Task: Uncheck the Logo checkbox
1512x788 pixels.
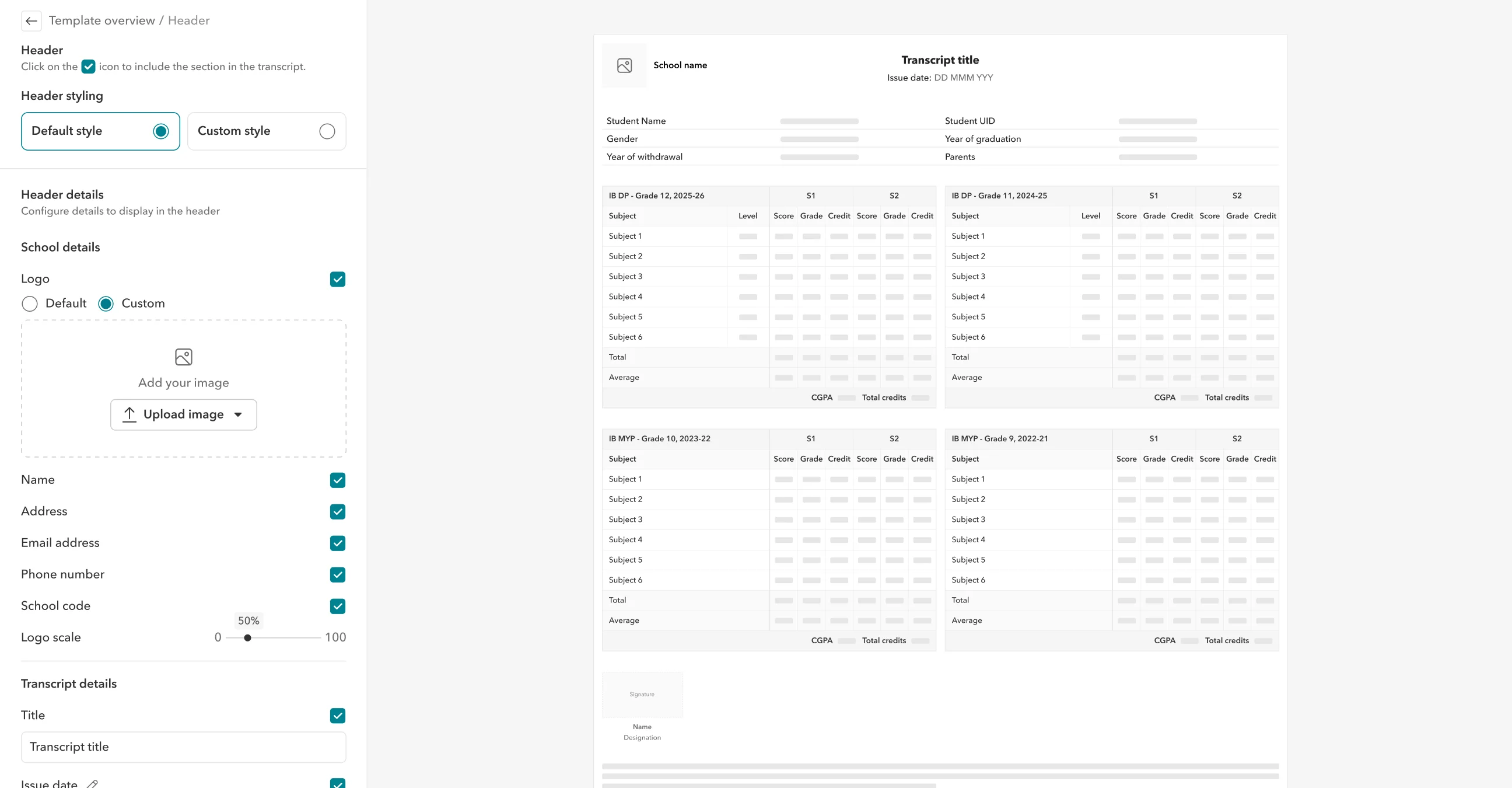Action: (x=338, y=279)
